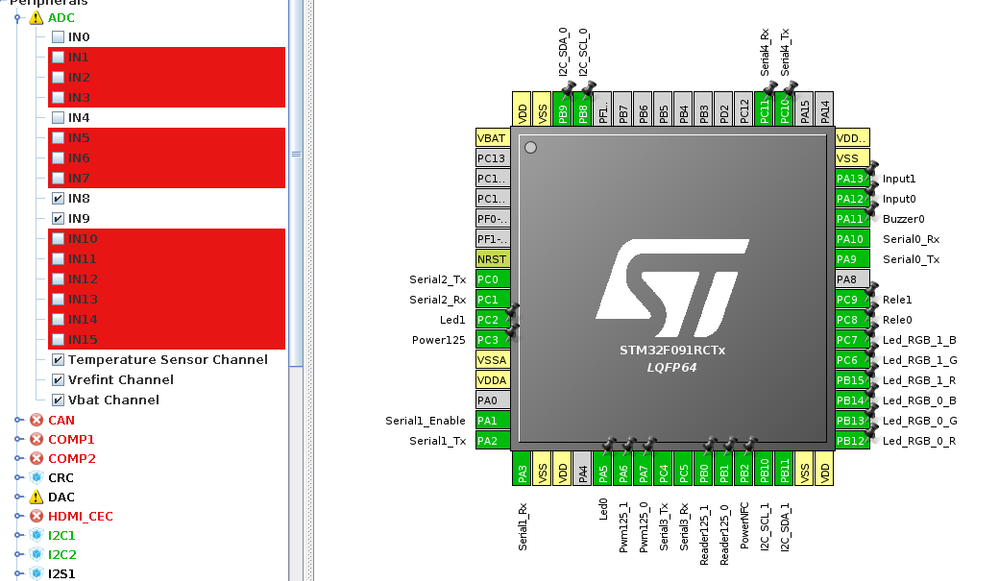Click the conflicted IN10 entry
This screenshot has width=999, height=581.
[x=166, y=239]
